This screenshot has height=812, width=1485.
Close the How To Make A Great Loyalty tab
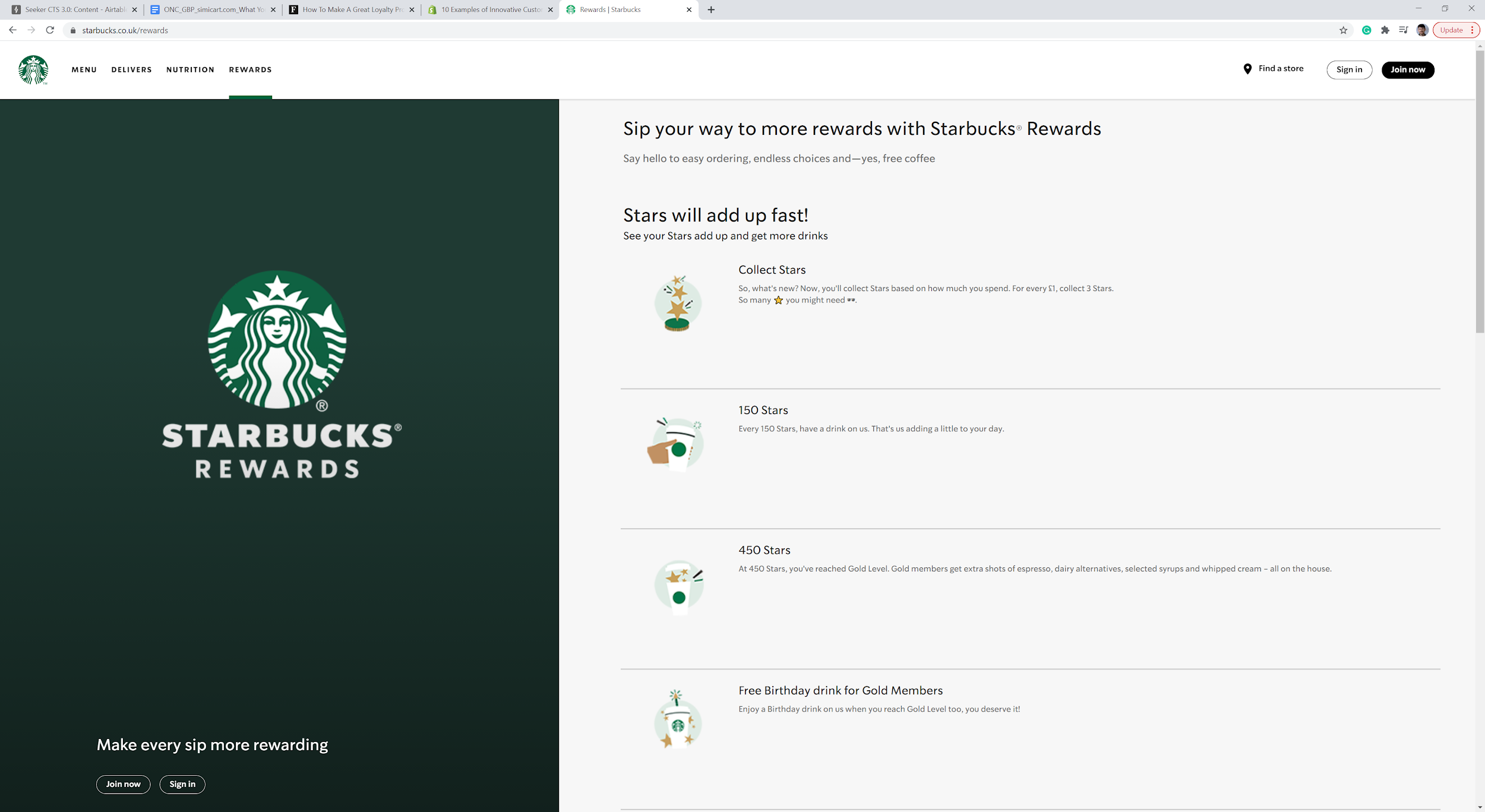pyautogui.click(x=412, y=10)
